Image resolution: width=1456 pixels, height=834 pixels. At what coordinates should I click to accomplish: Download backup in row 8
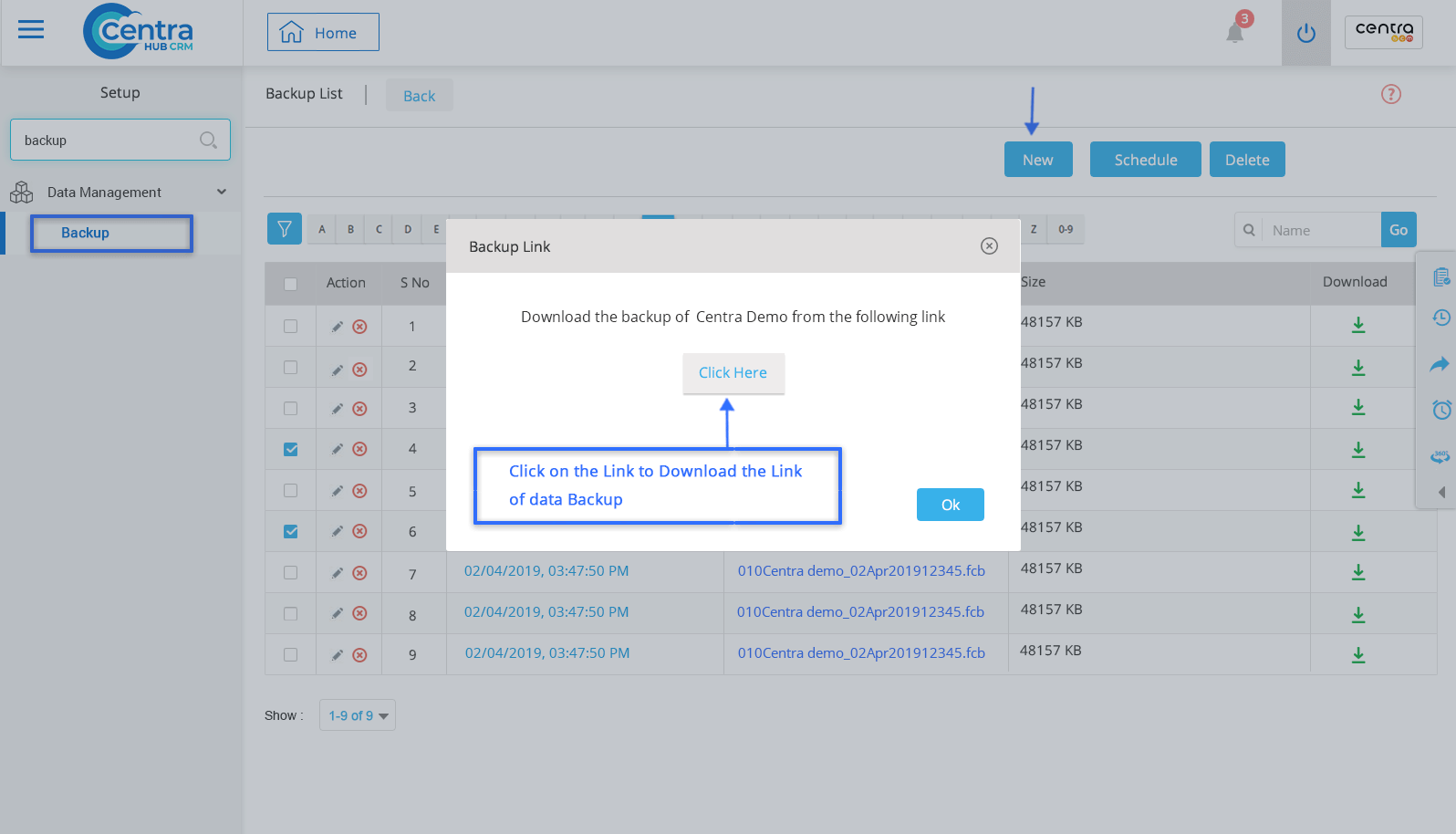[x=1358, y=614]
